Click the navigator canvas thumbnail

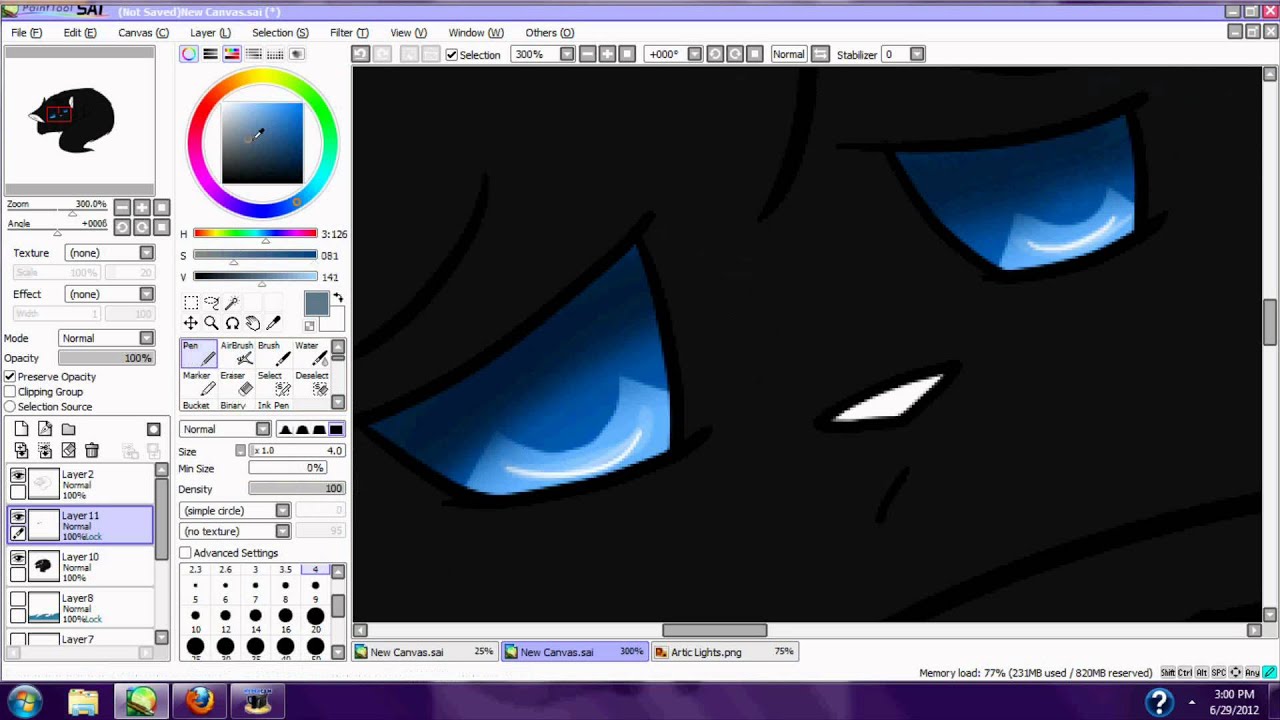(79, 119)
